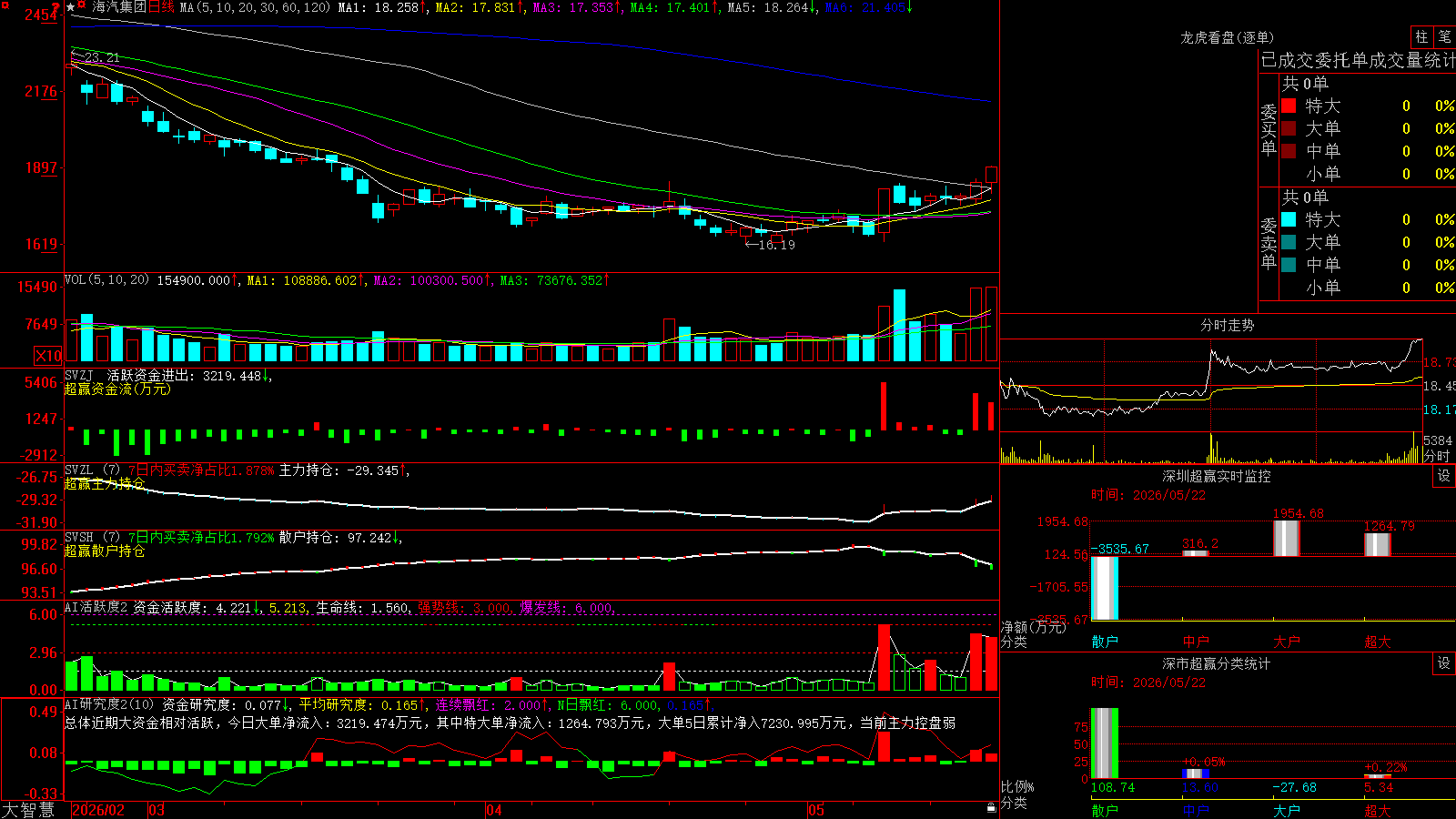This screenshot has width=1456, height=819.
Task: Click the 超赢资金流(万元) label
Action: [117, 389]
